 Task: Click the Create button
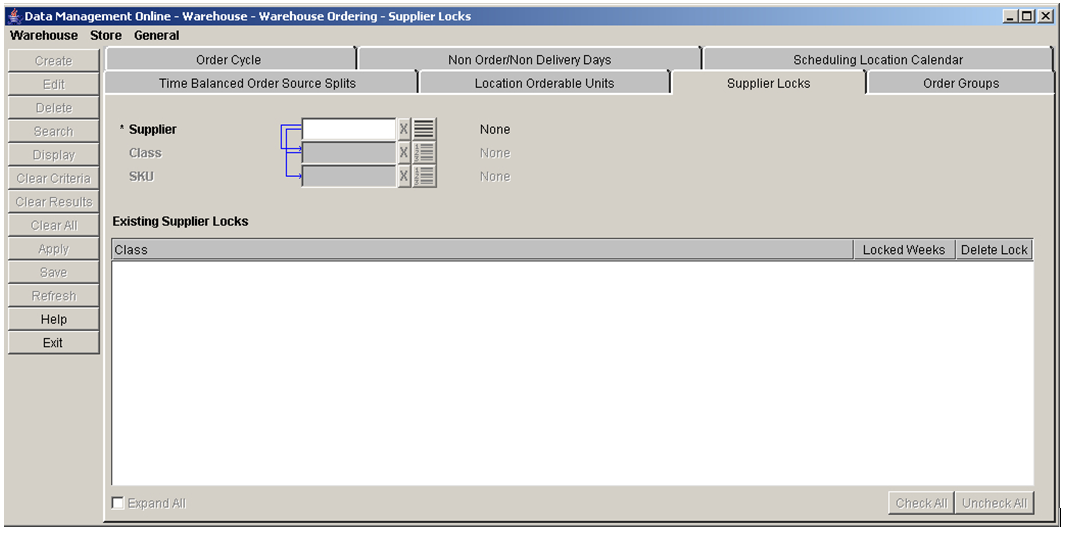54,61
